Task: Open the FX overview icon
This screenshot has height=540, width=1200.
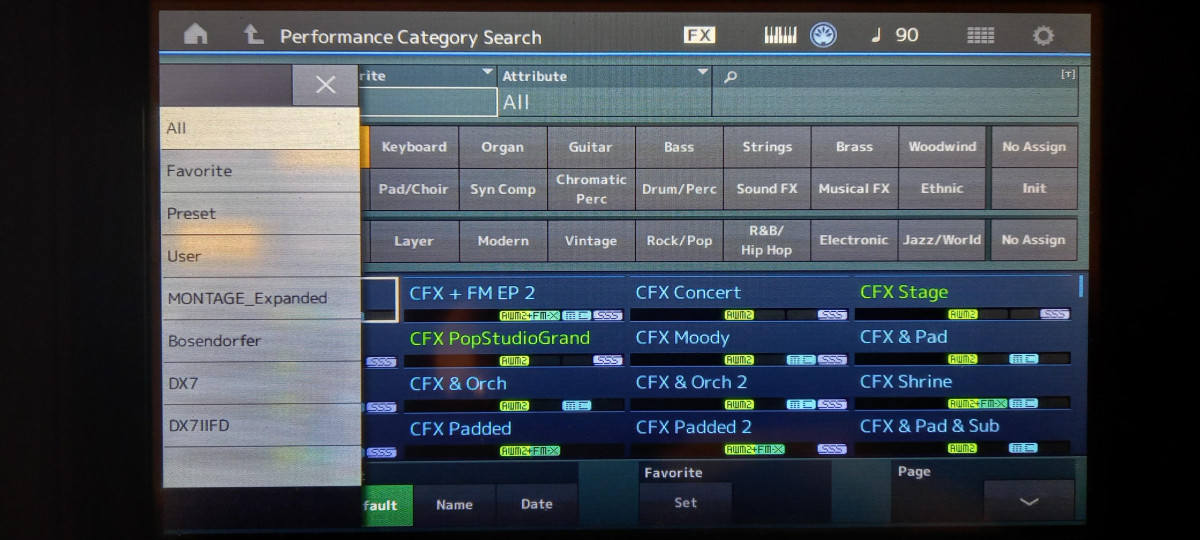Action: coord(699,35)
